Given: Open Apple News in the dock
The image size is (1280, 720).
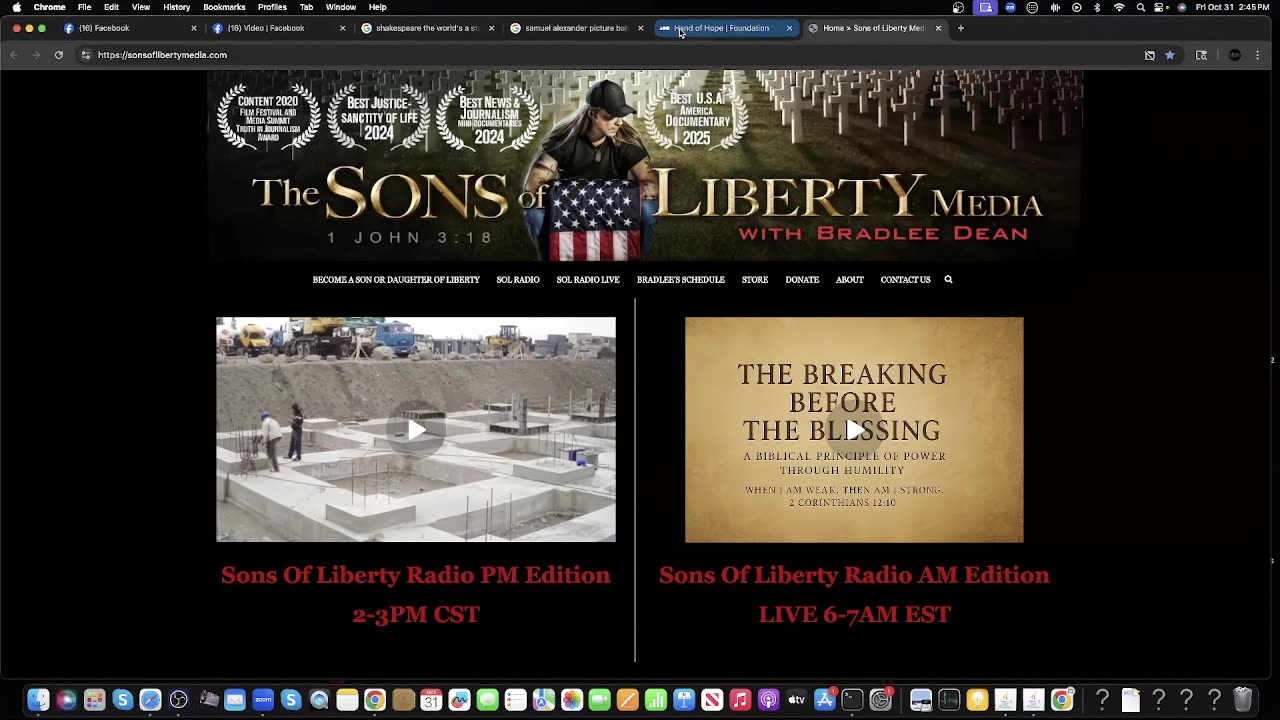Looking at the screenshot, I should tap(712, 700).
